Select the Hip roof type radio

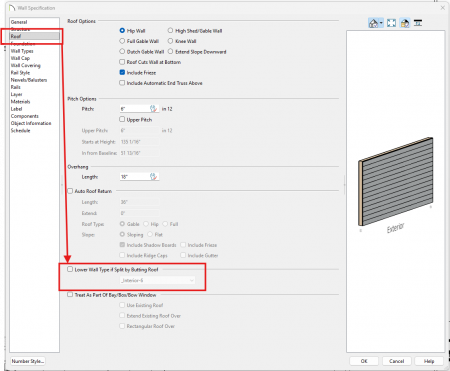146,224
